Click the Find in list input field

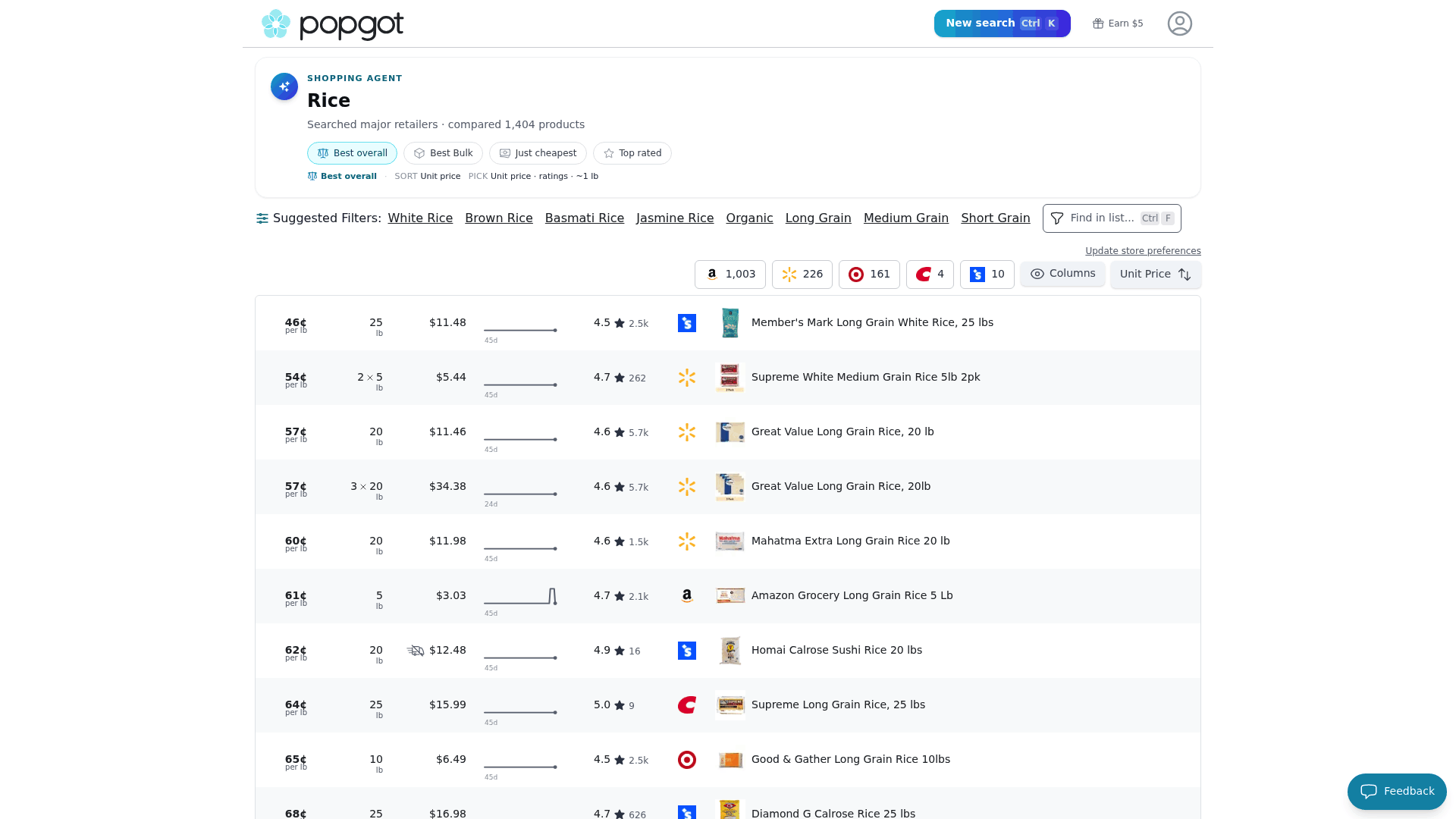(x=1111, y=218)
